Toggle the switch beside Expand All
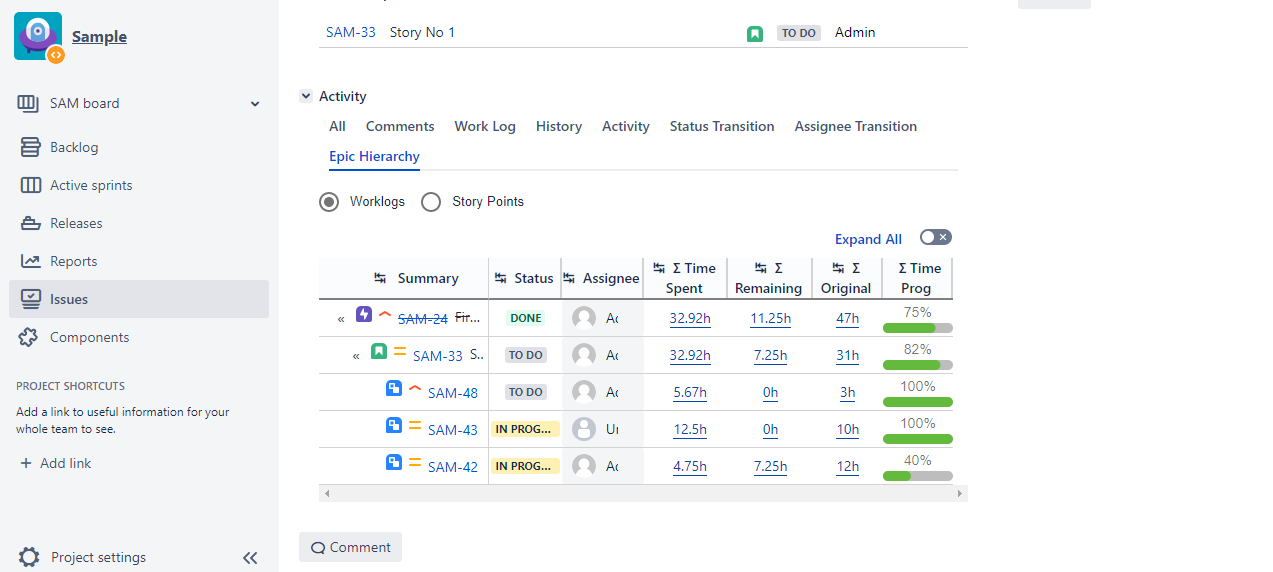Viewport: 1273px width, 572px height. [936, 237]
